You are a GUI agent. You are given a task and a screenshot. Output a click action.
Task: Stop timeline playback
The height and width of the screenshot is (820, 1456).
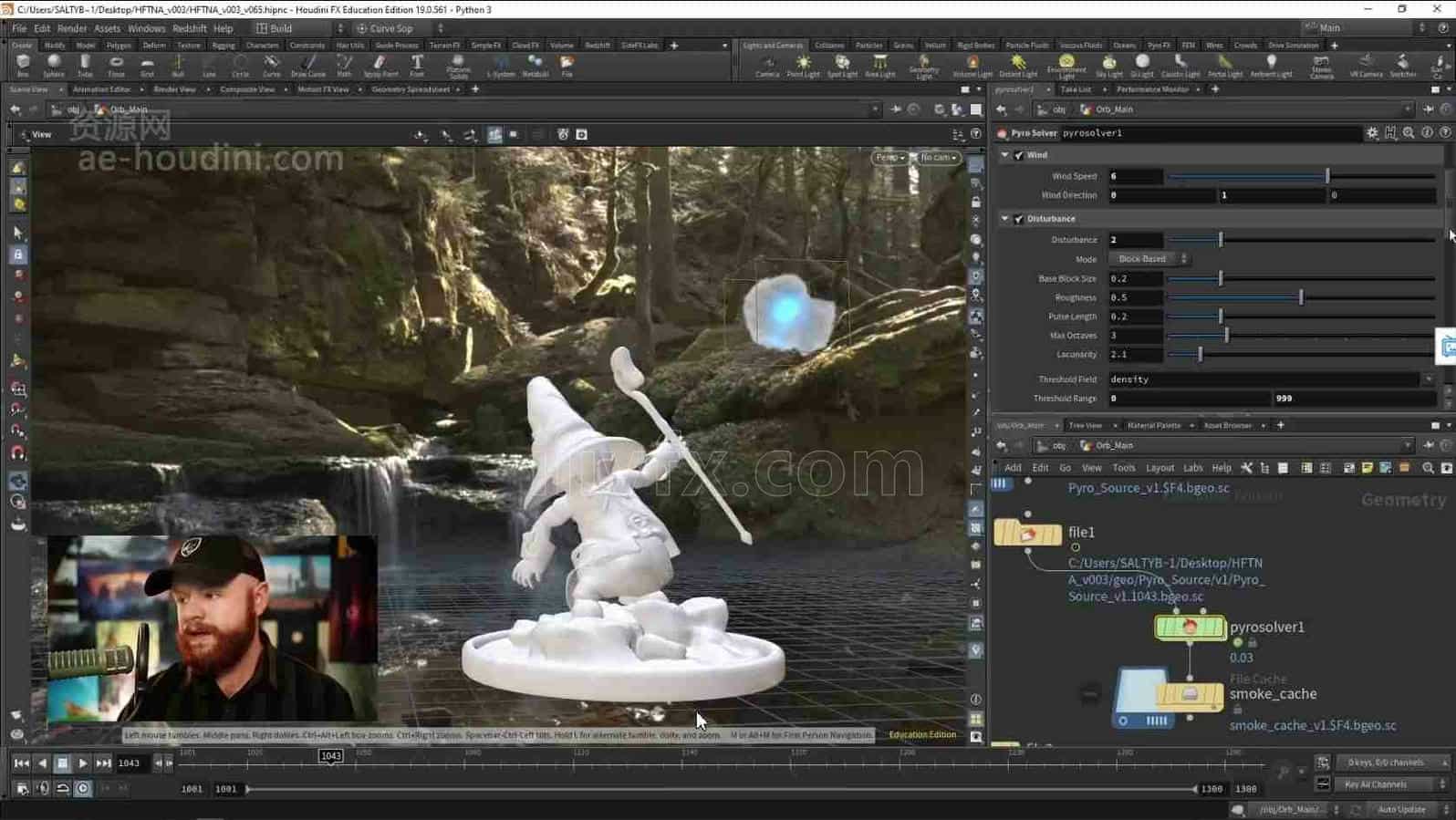tap(62, 763)
